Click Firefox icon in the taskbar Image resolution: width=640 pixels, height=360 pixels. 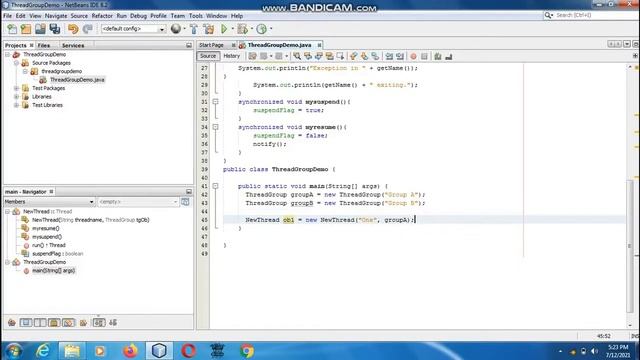tap(130, 351)
